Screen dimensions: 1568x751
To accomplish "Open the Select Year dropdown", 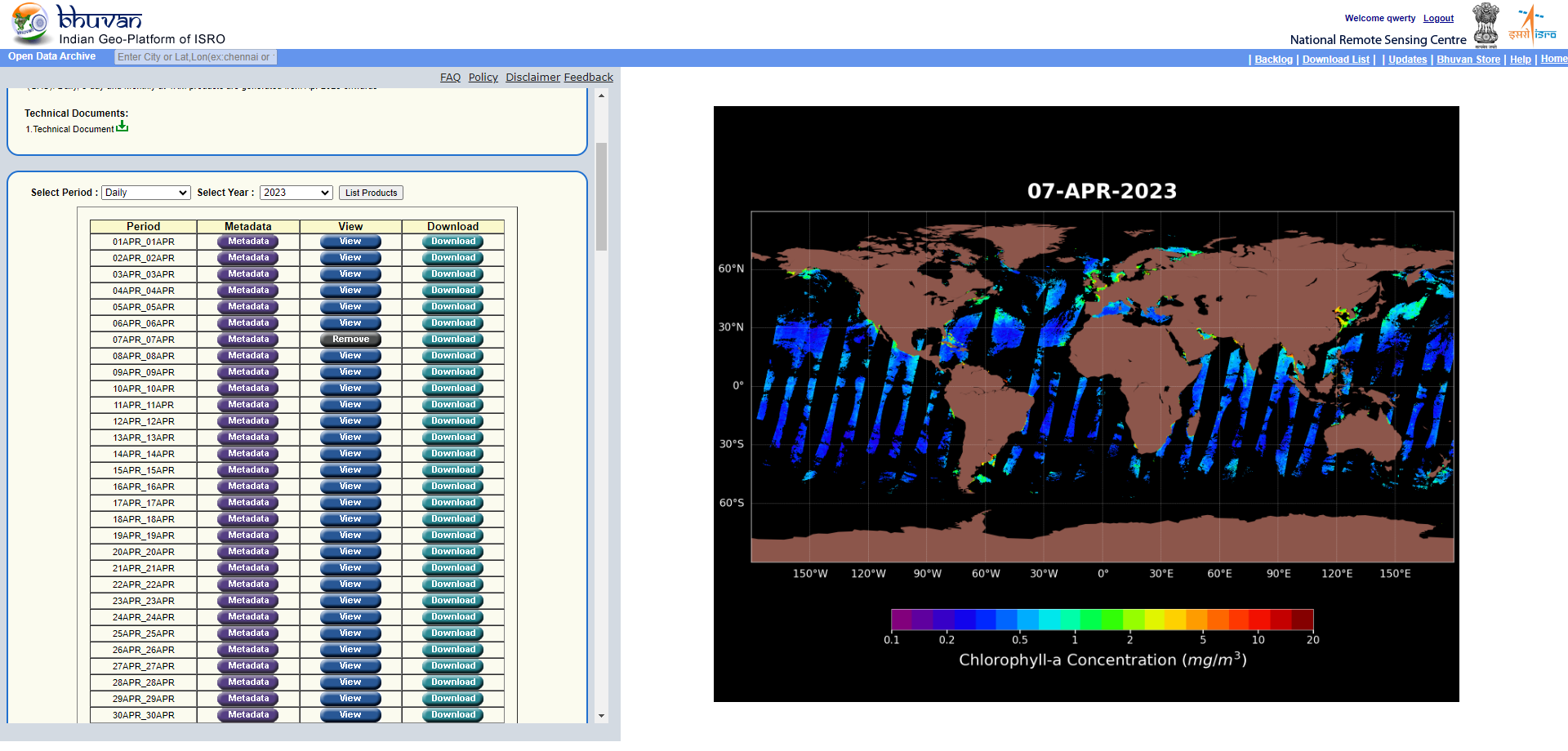I will pos(296,193).
